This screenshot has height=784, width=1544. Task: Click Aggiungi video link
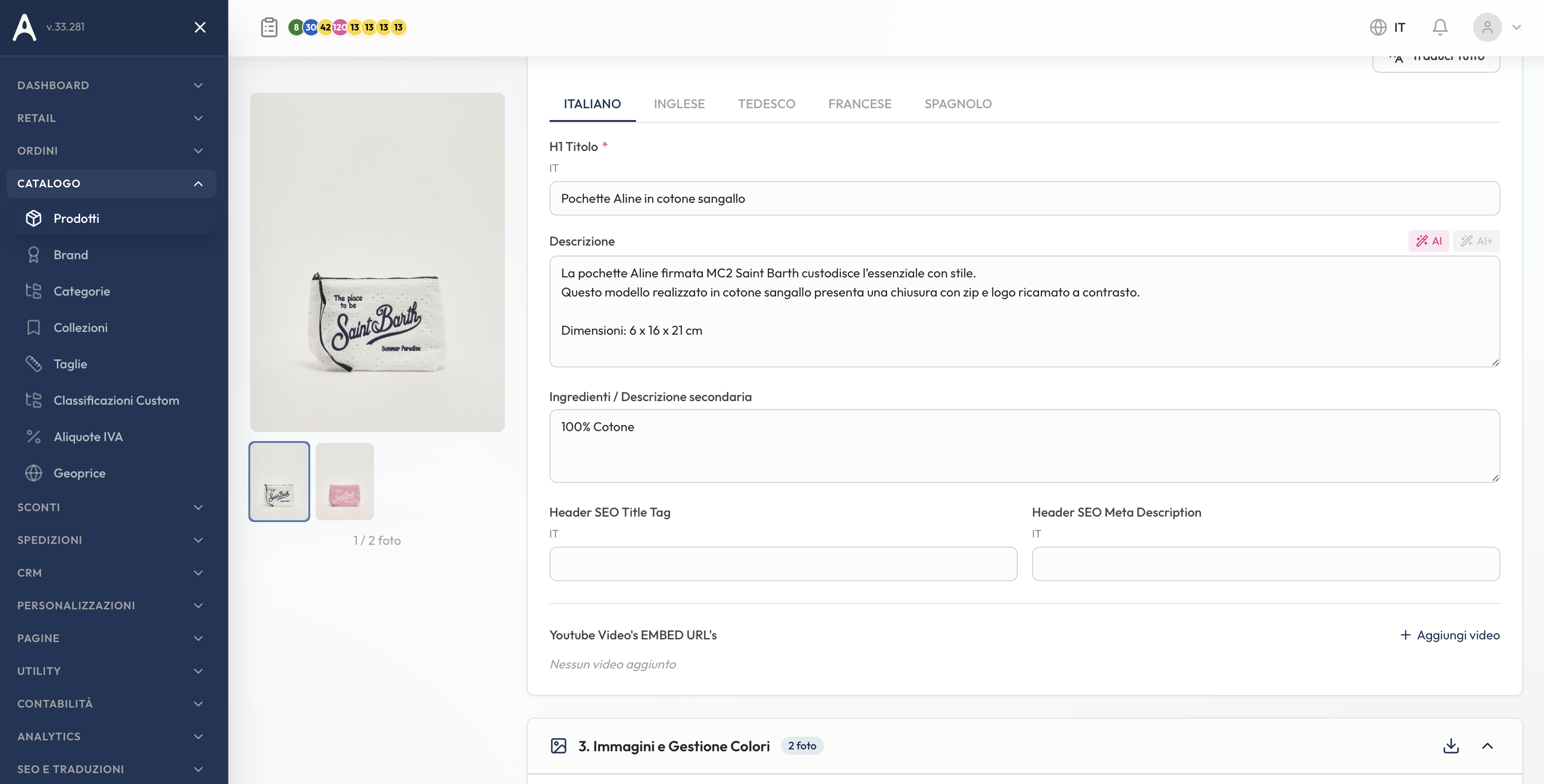tap(1449, 635)
